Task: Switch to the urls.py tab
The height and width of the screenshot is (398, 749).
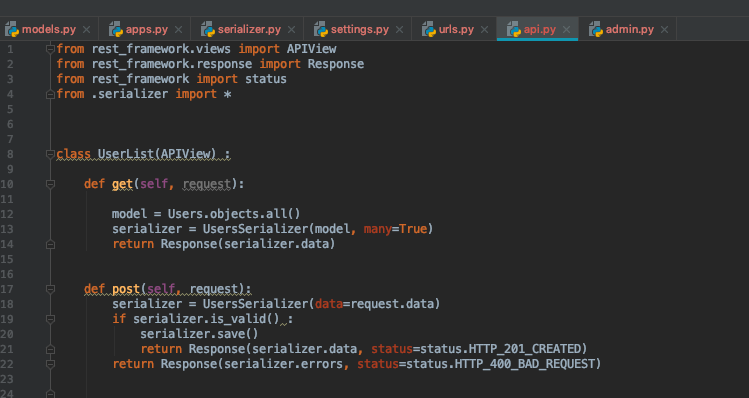Action: click(x=456, y=30)
